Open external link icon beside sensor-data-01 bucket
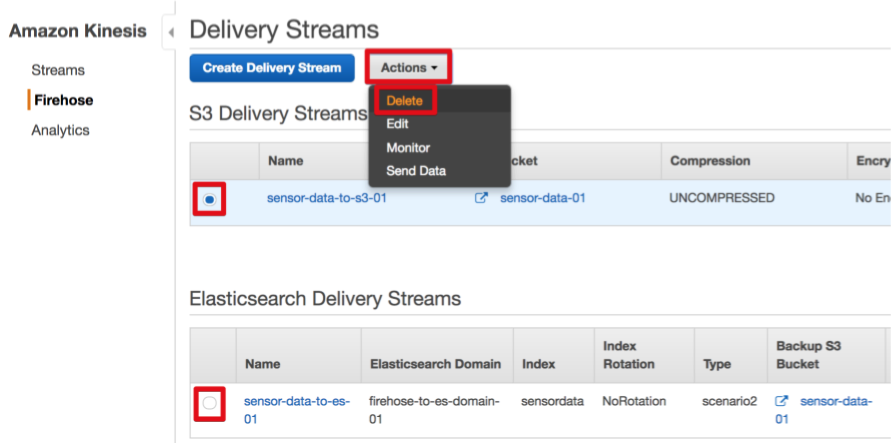 [x=481, y=198]
